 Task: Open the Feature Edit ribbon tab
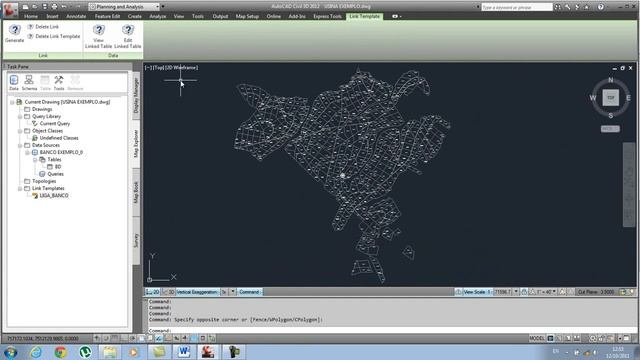tap(107, 16)
